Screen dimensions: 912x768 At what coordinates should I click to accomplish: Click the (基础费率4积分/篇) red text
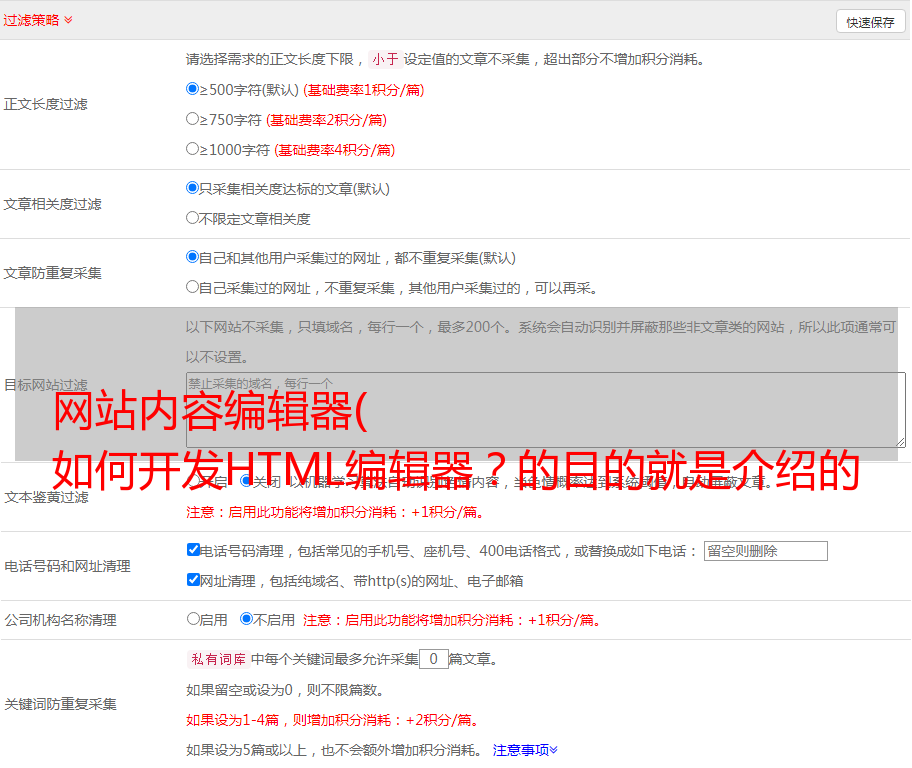click(x=334, y=150)
